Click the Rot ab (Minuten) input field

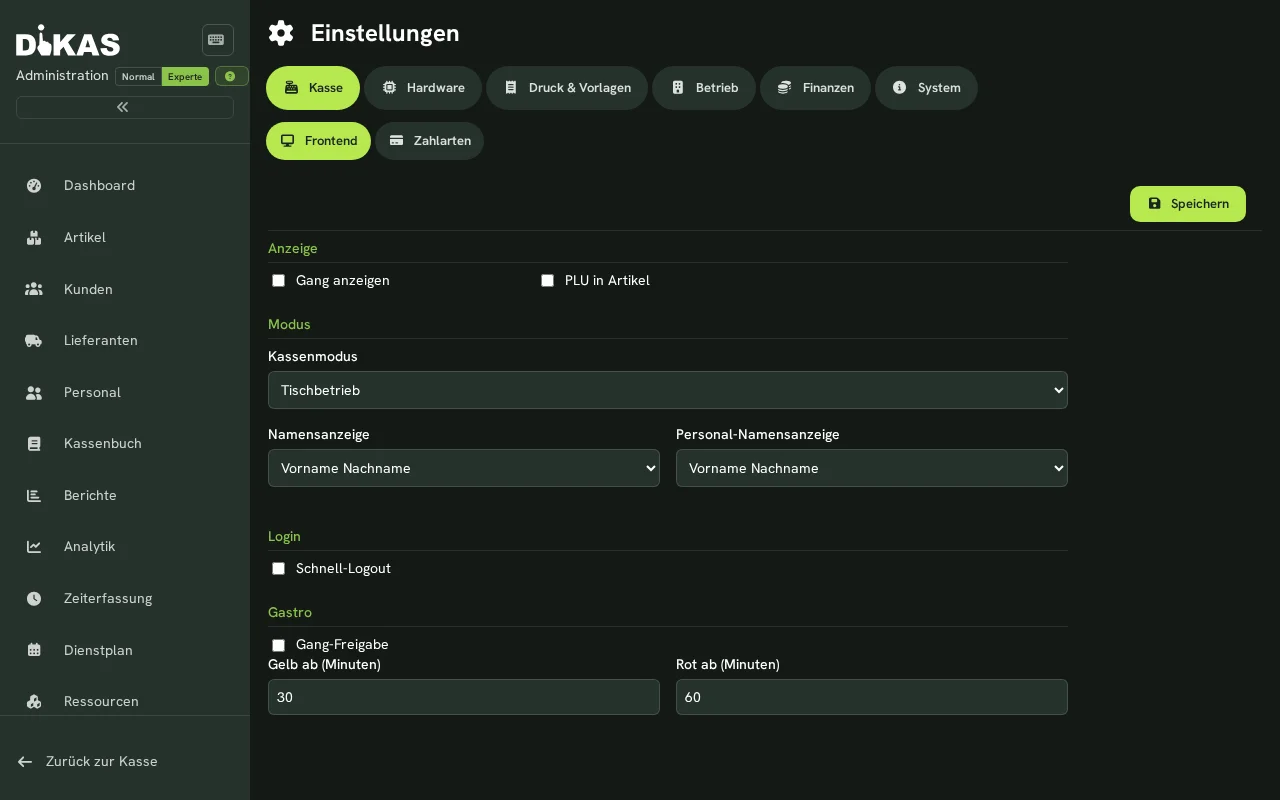872,697
